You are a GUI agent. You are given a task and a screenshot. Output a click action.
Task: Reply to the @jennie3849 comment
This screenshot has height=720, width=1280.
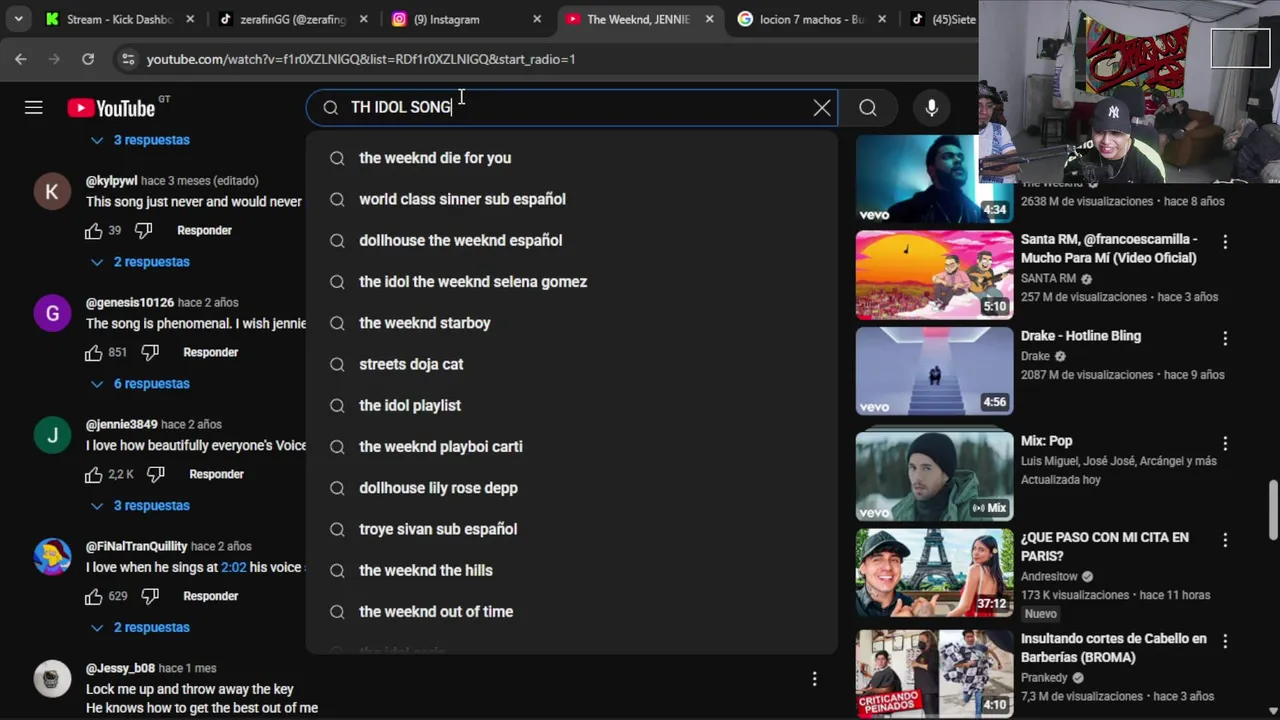point(216,474)
